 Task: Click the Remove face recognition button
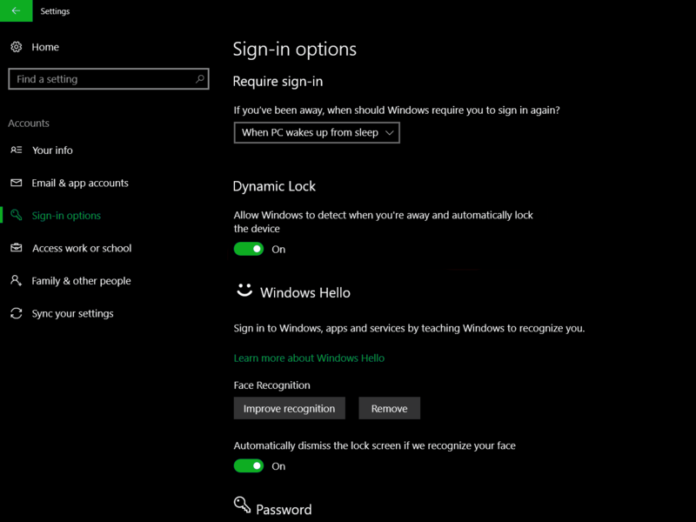(x=389, y=408)
